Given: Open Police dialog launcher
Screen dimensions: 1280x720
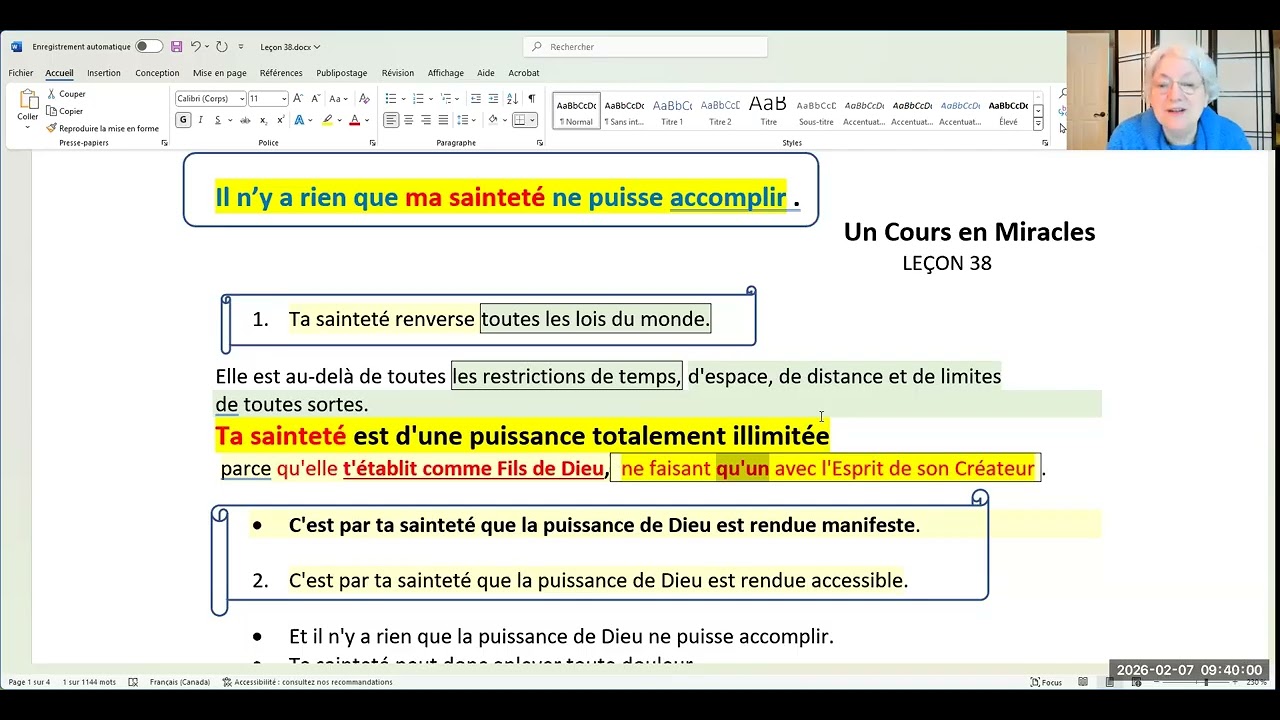Looking at the screenshot, I should [372, 143].
